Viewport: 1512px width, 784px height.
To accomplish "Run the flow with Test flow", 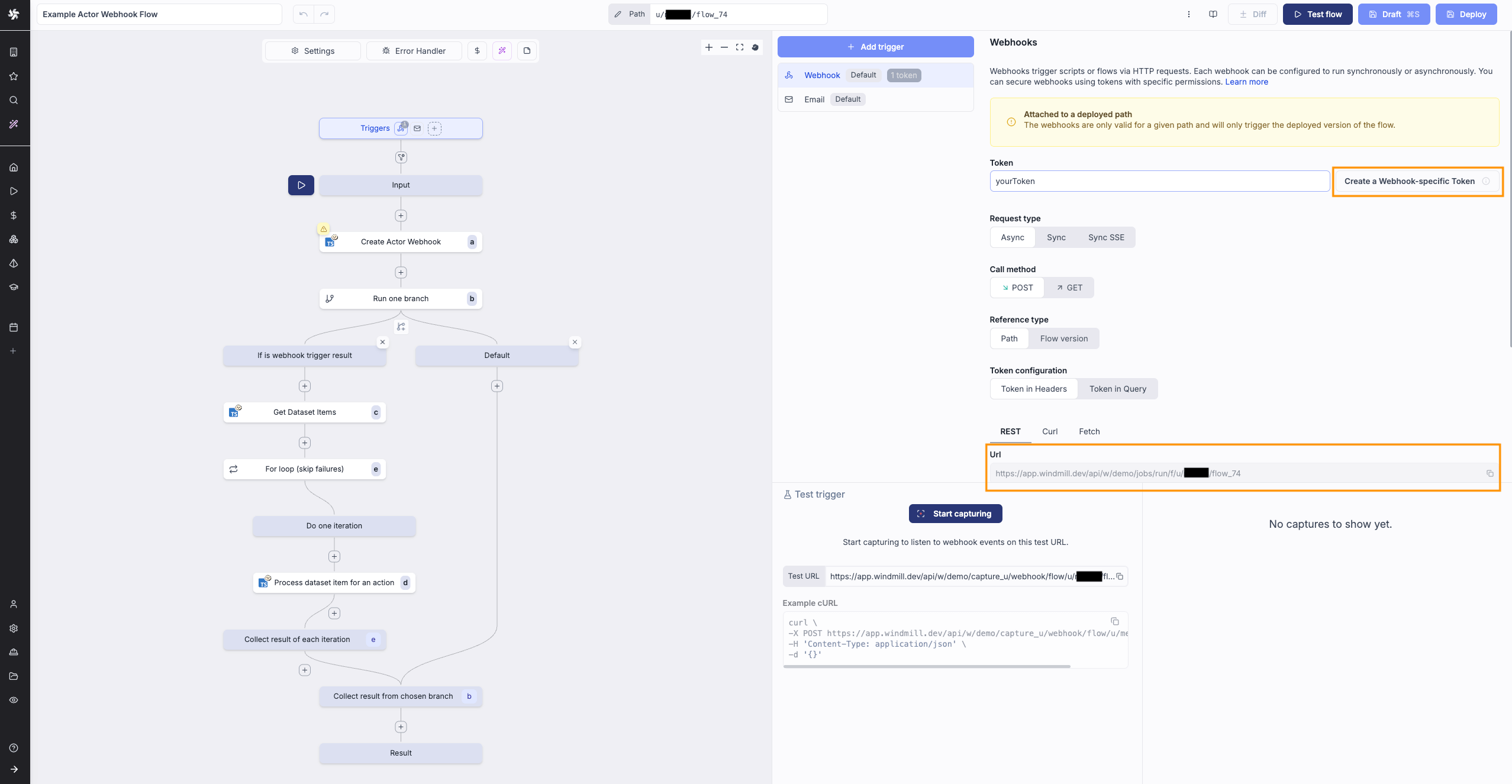I will [x=1317, y=14].
